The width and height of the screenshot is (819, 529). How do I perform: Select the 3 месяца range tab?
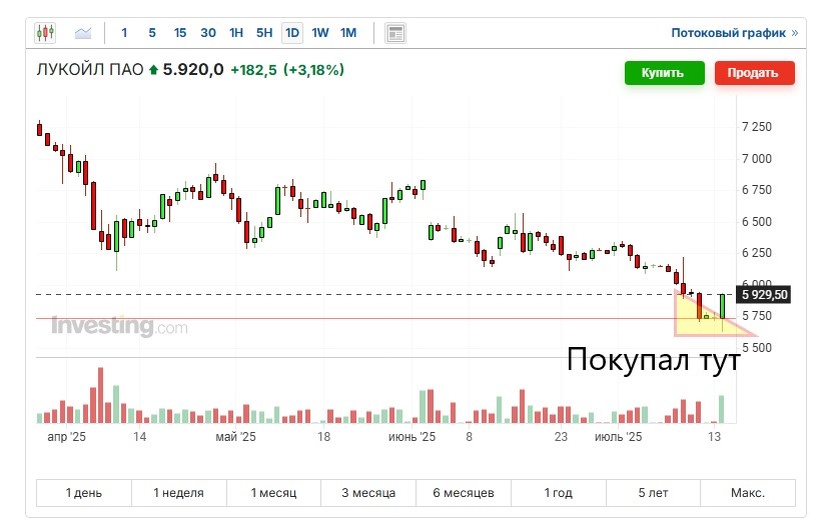368,492
